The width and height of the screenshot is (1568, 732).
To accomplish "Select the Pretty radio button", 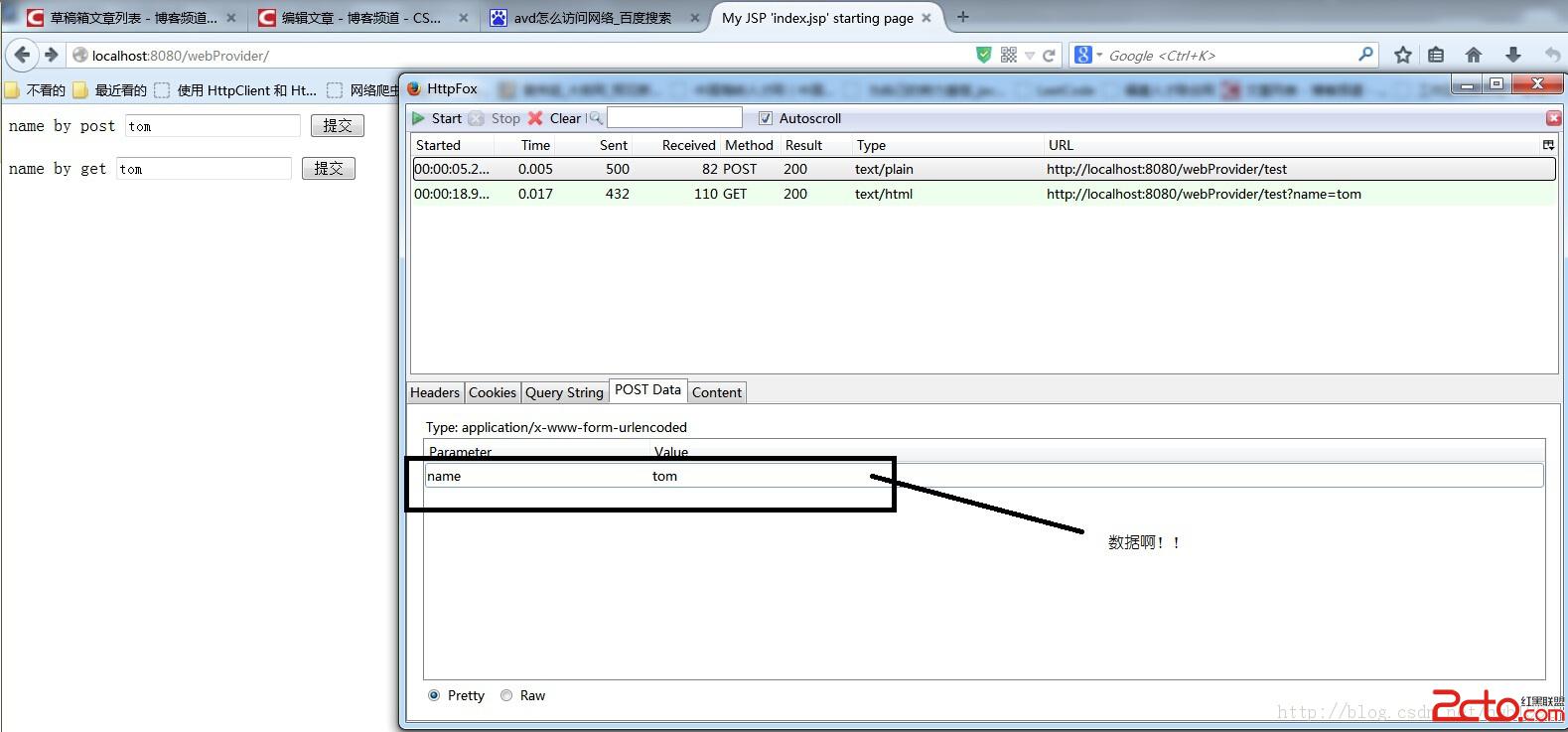I will 434,695.
